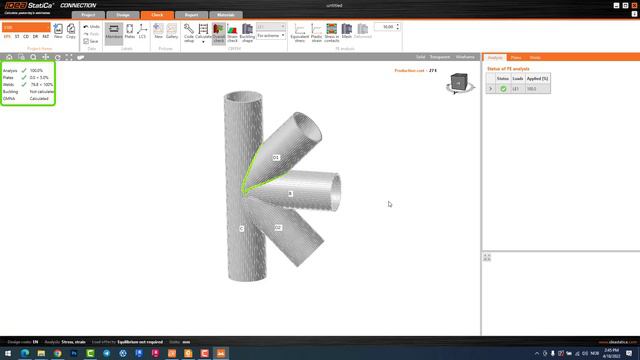The height and width of the screenshot is (360, 640).
Task: Increase deformation scale with up arrow
Action: pos(398,25)
